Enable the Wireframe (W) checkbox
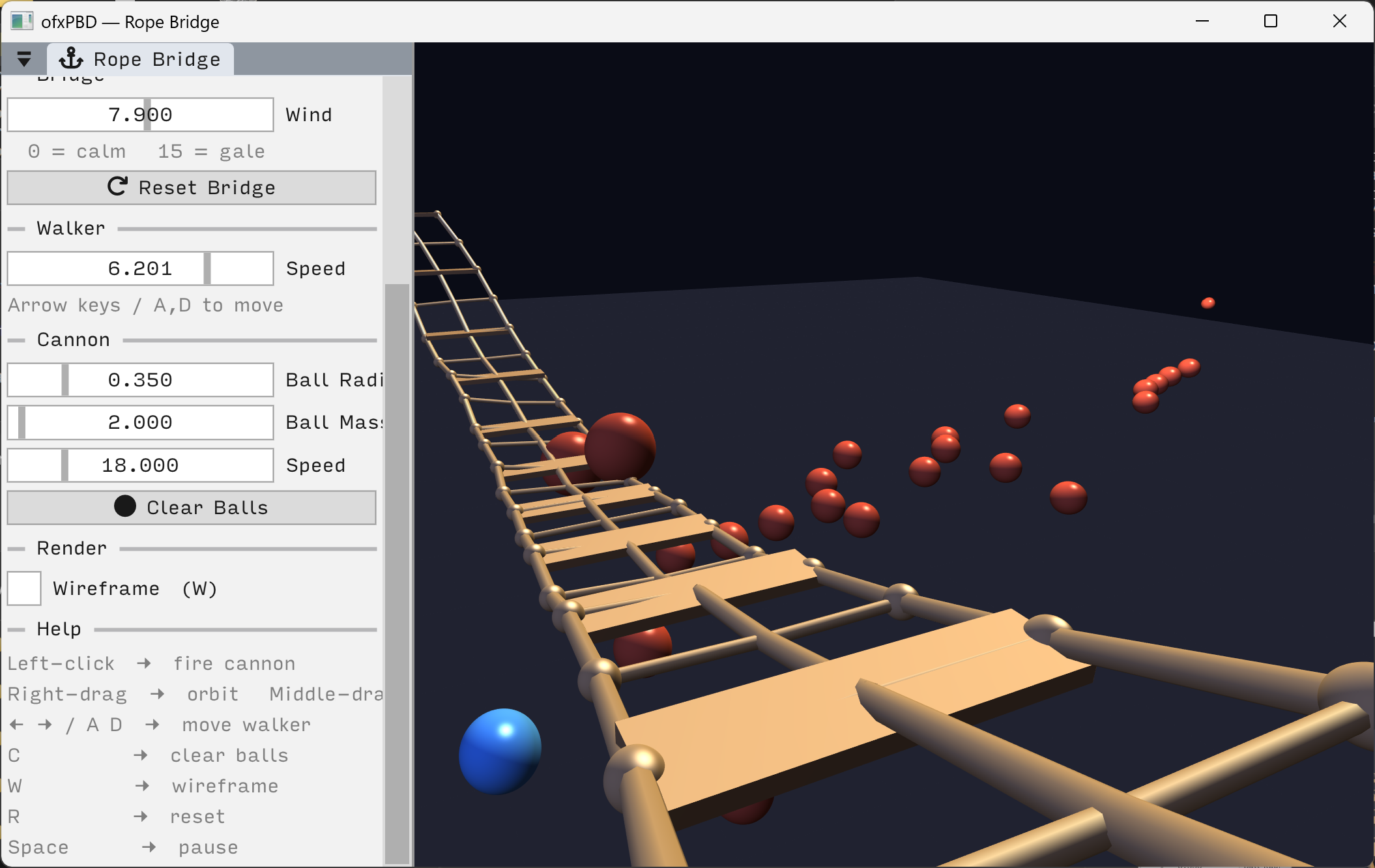Image resolution: width=1375 pixels, height=868 pixels. pos(24,588)
